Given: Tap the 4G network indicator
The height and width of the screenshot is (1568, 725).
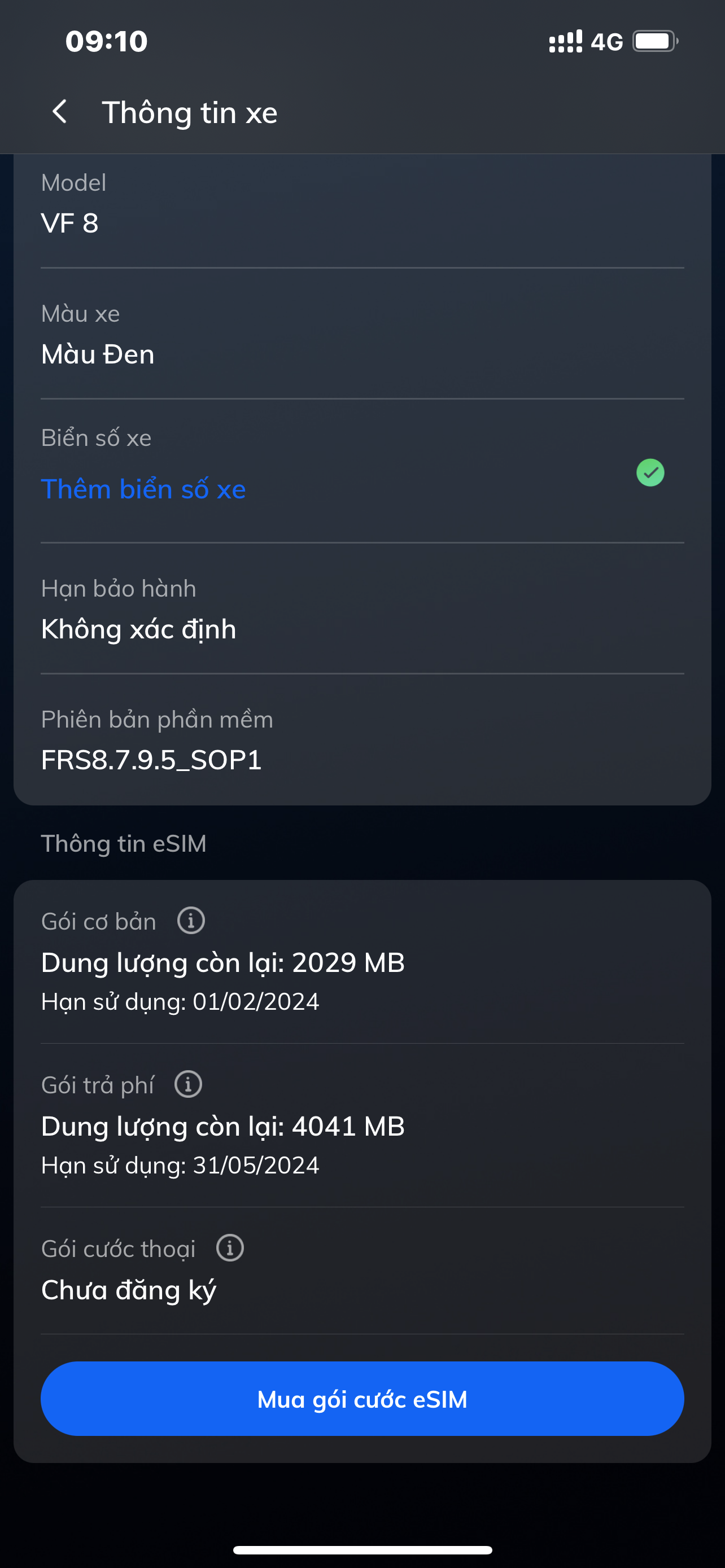Looking at the screenshot, I should [x=607, y=41].
